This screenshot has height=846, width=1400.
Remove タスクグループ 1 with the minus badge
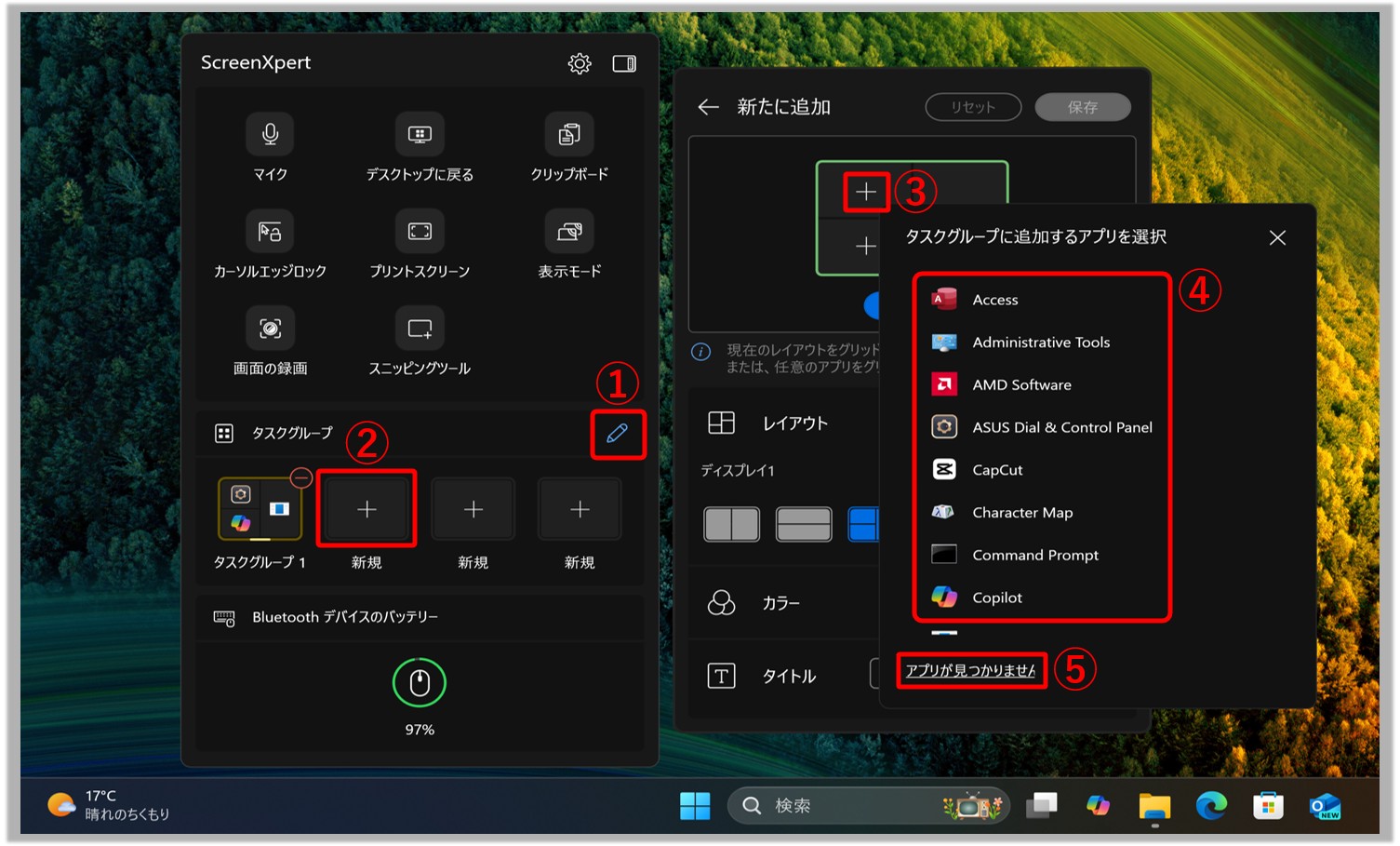pos(300,478)
